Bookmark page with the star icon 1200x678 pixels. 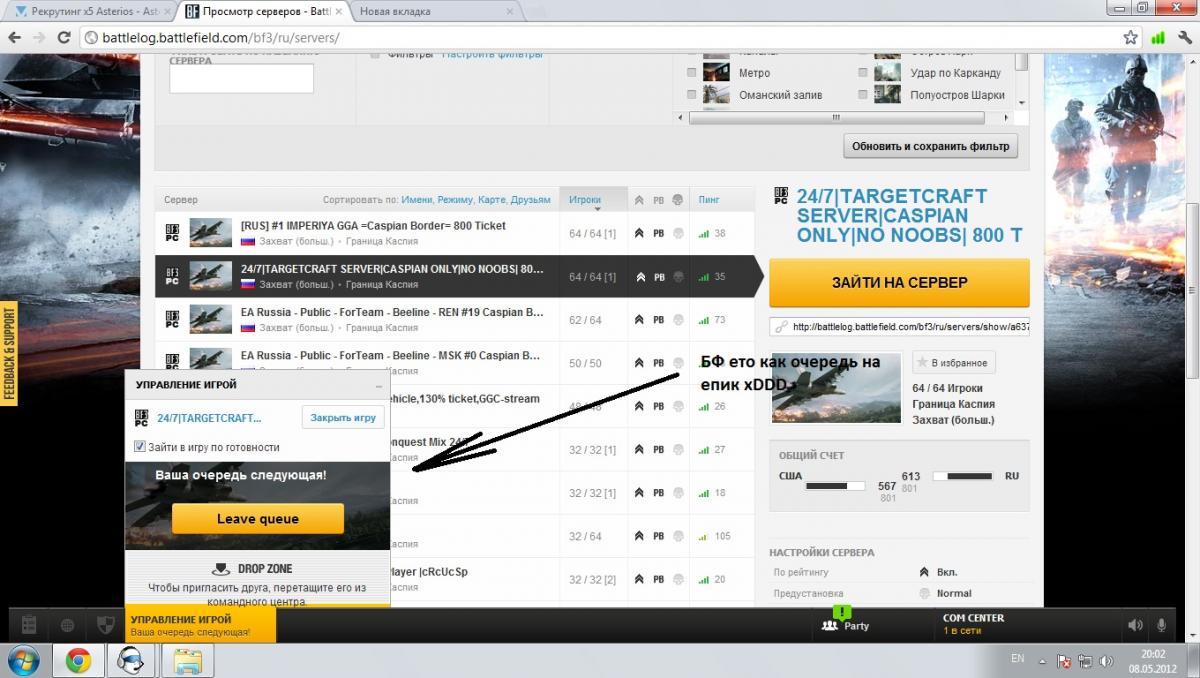(x=1130, y=38)
